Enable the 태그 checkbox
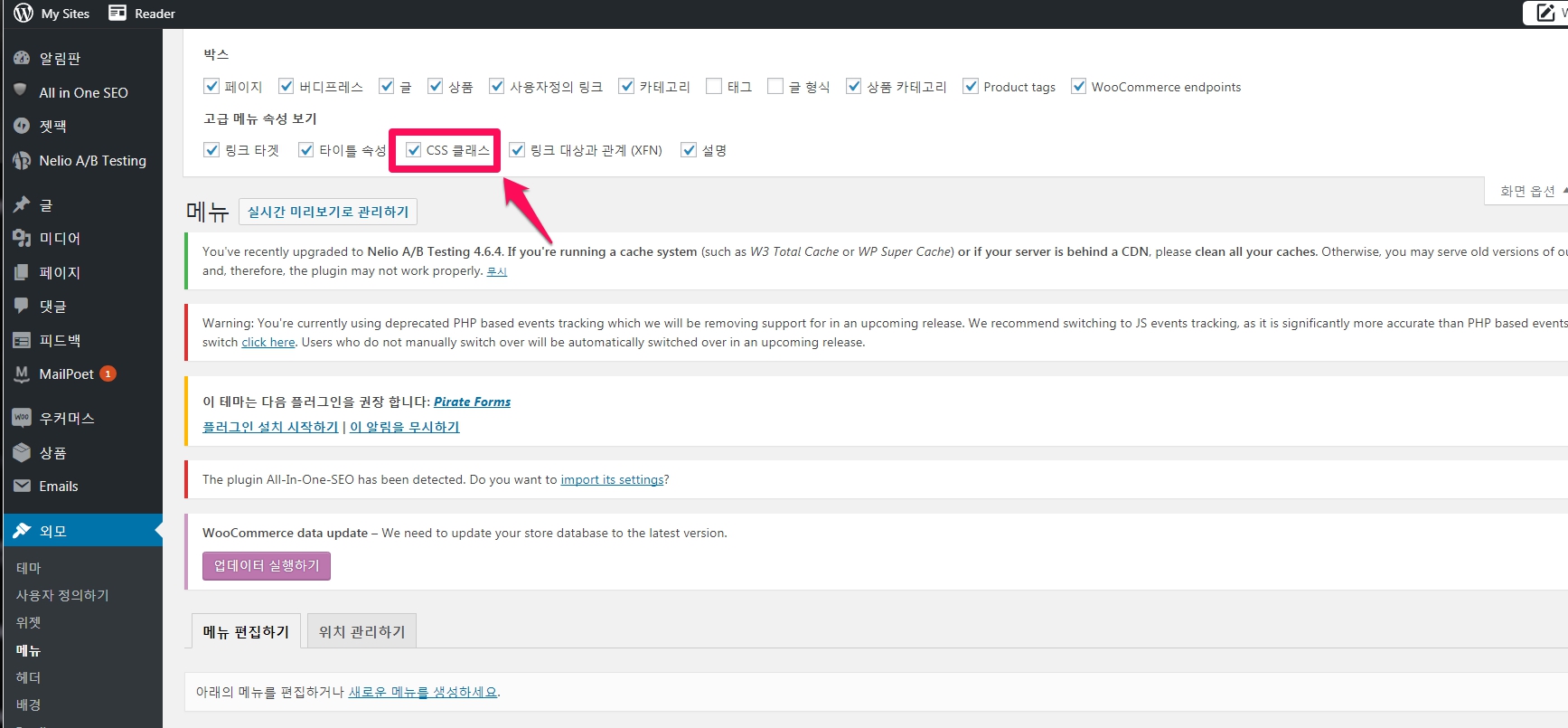This screenshot has height=728, width=1568. 714,86
